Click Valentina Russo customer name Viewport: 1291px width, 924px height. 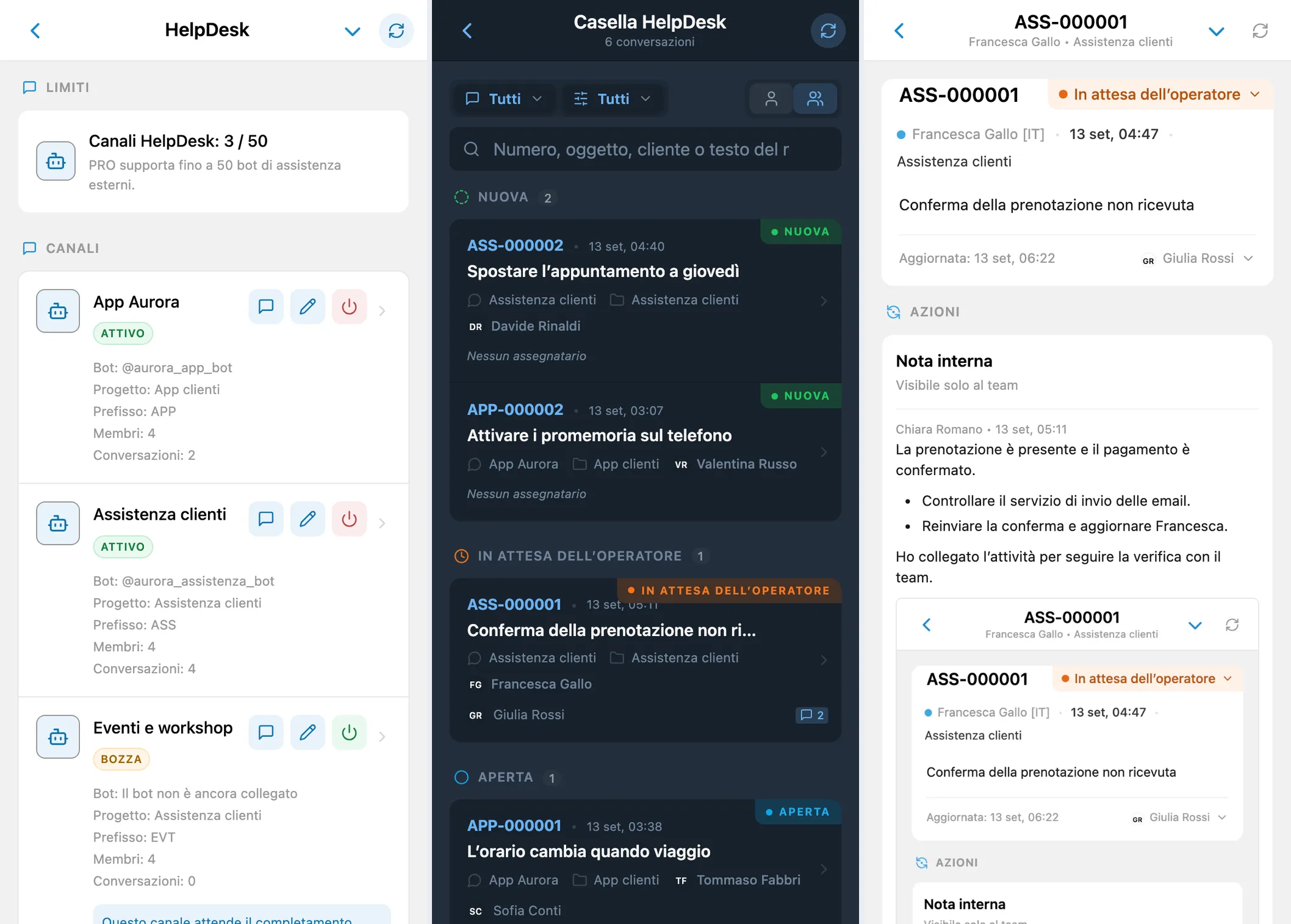747,464
